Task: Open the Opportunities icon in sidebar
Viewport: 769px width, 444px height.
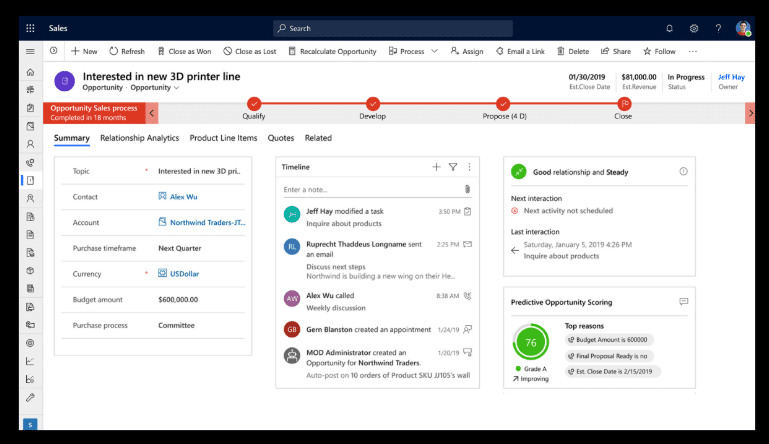Action: click(30, 181)
